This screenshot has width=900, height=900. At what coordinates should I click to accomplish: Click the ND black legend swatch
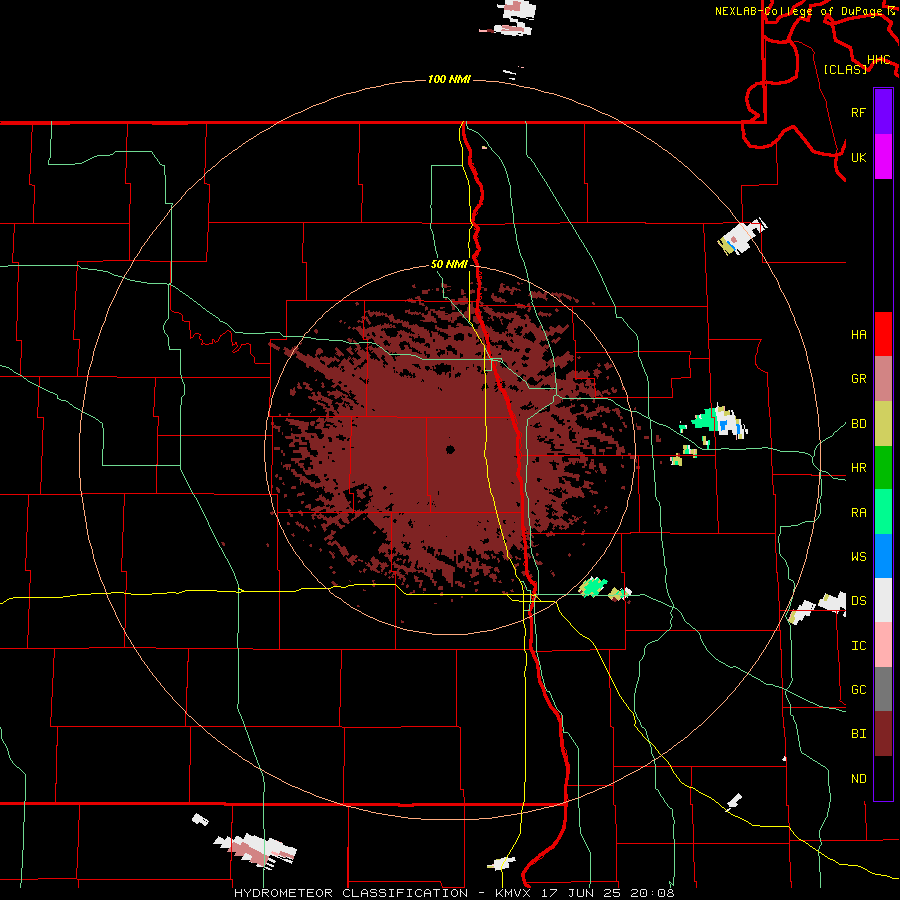click(883, 778)
